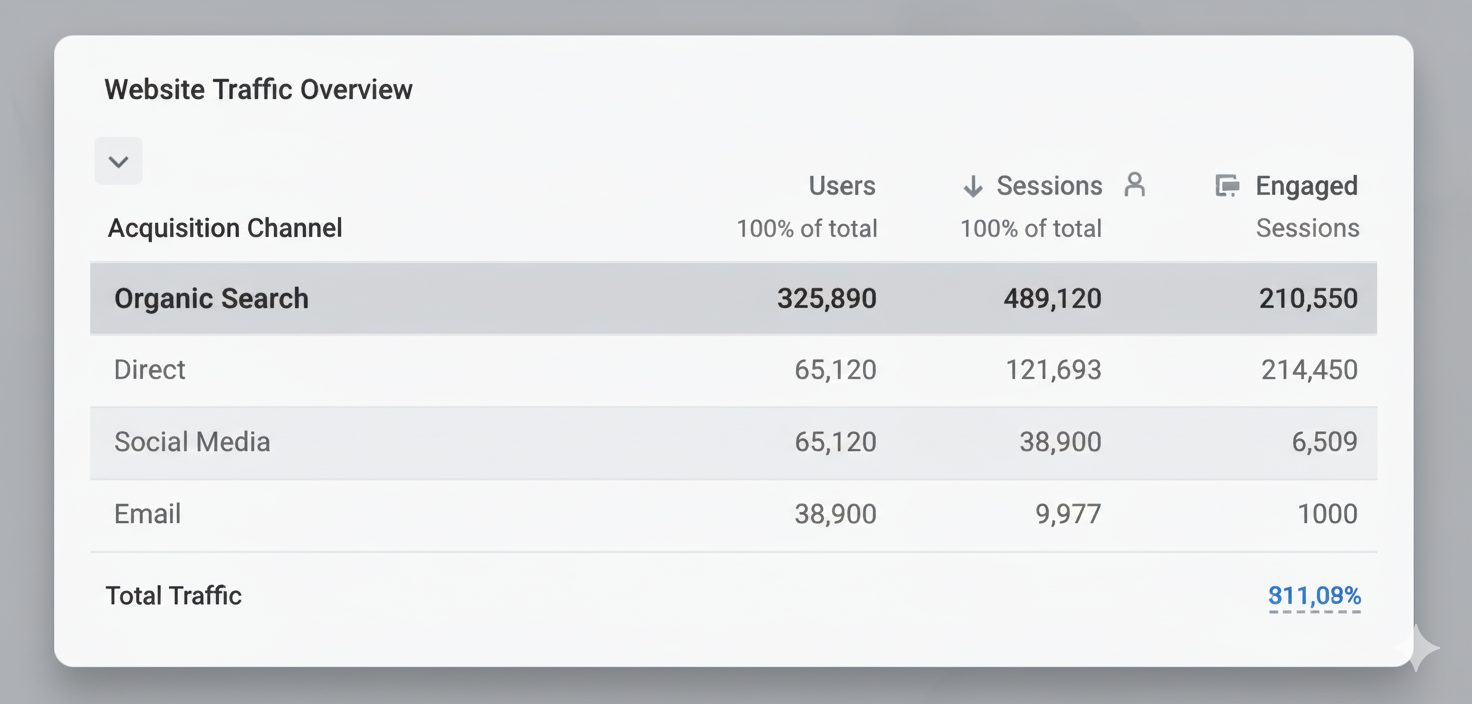Image resolution: width=1472 pixels, height=704 pixels.
Task: Click the person icon next to Sessions
Action: tap(1134, 184)
